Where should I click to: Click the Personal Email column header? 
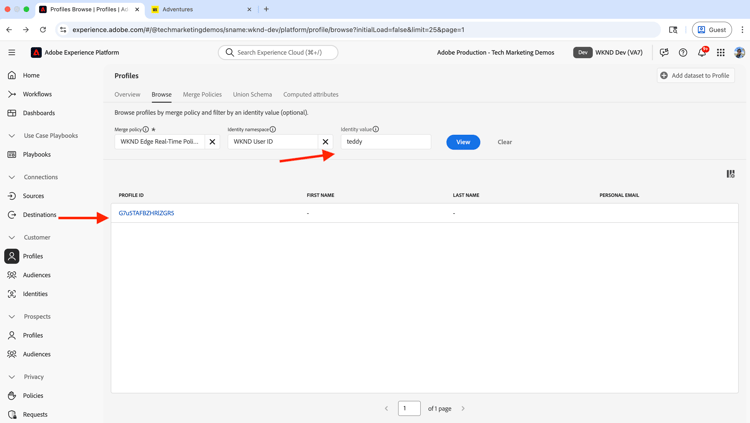[x=619, y=195]
